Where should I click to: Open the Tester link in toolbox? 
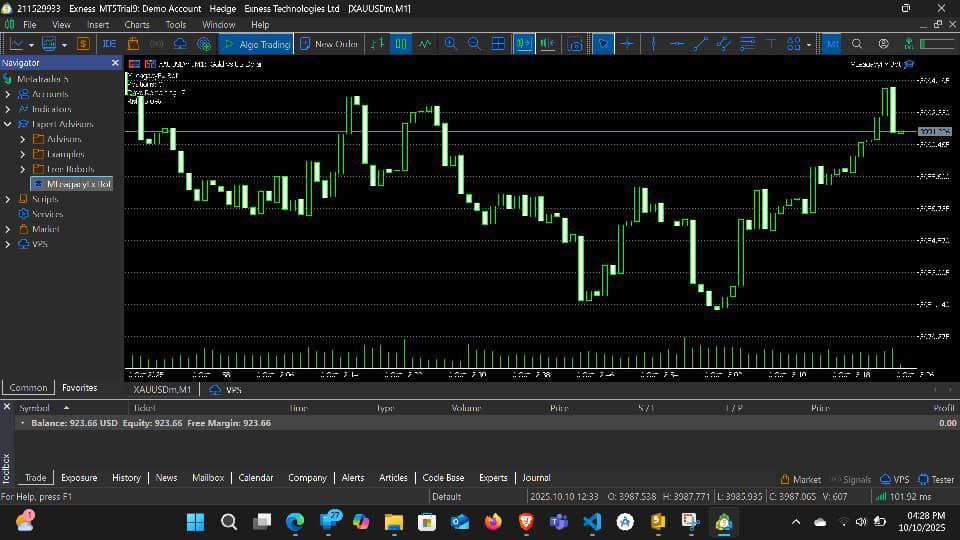coord(936,479)
